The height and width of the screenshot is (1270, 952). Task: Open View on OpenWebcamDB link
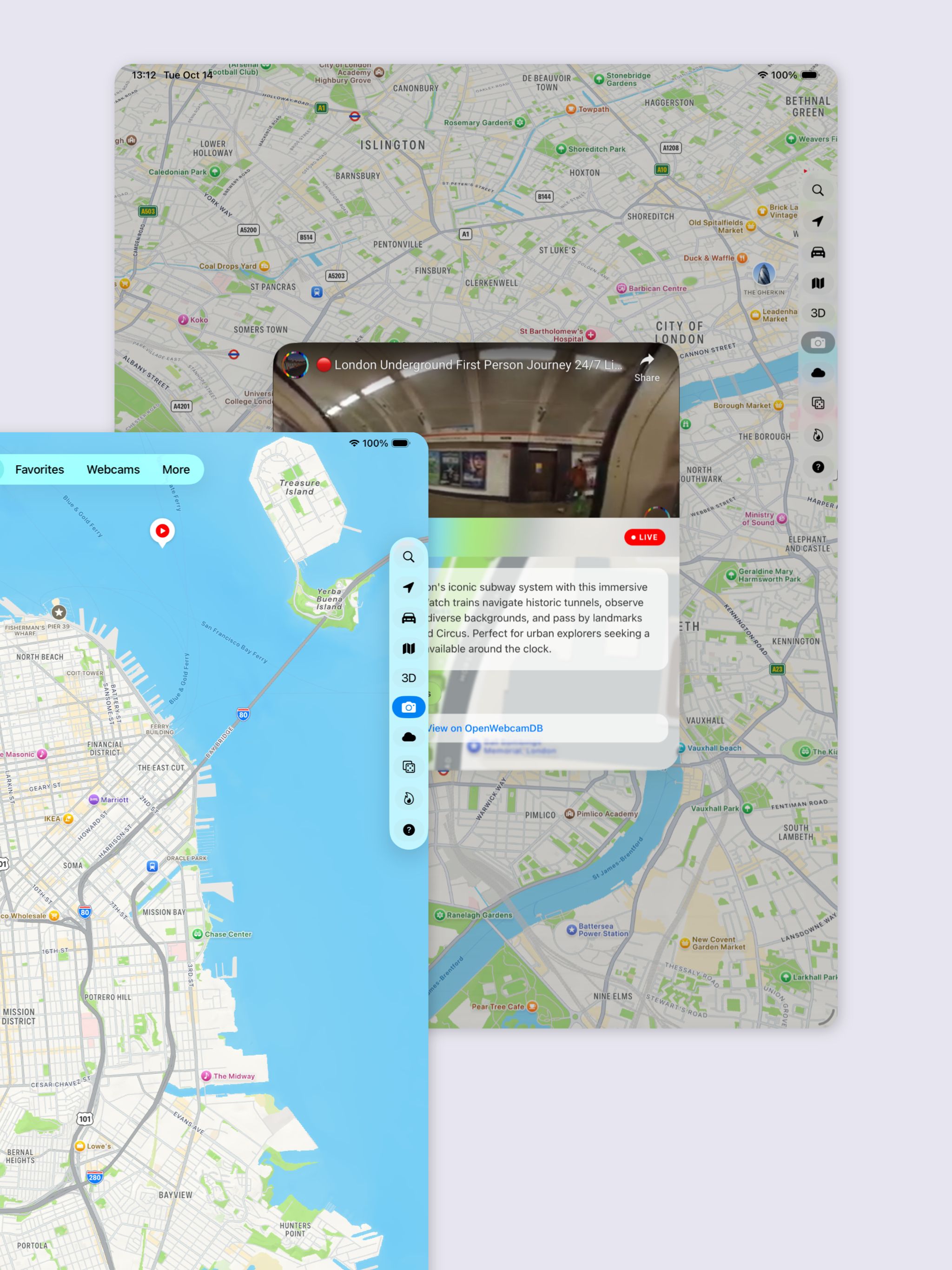point(486,728)
